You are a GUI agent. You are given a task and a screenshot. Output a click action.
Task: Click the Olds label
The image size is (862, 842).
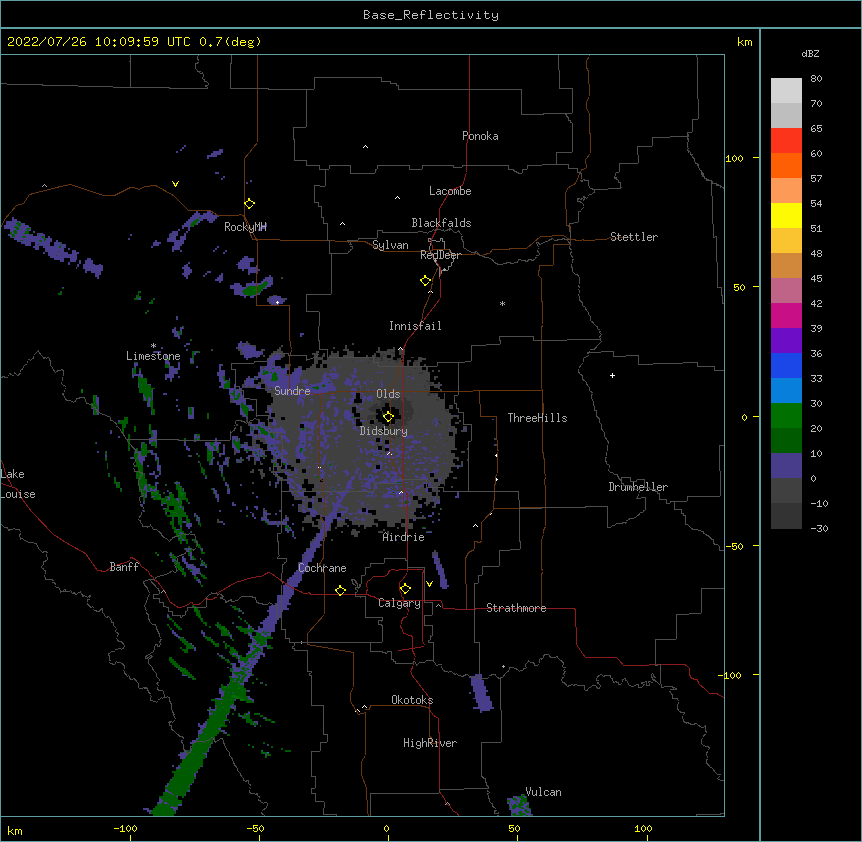(x=388, y=394)
